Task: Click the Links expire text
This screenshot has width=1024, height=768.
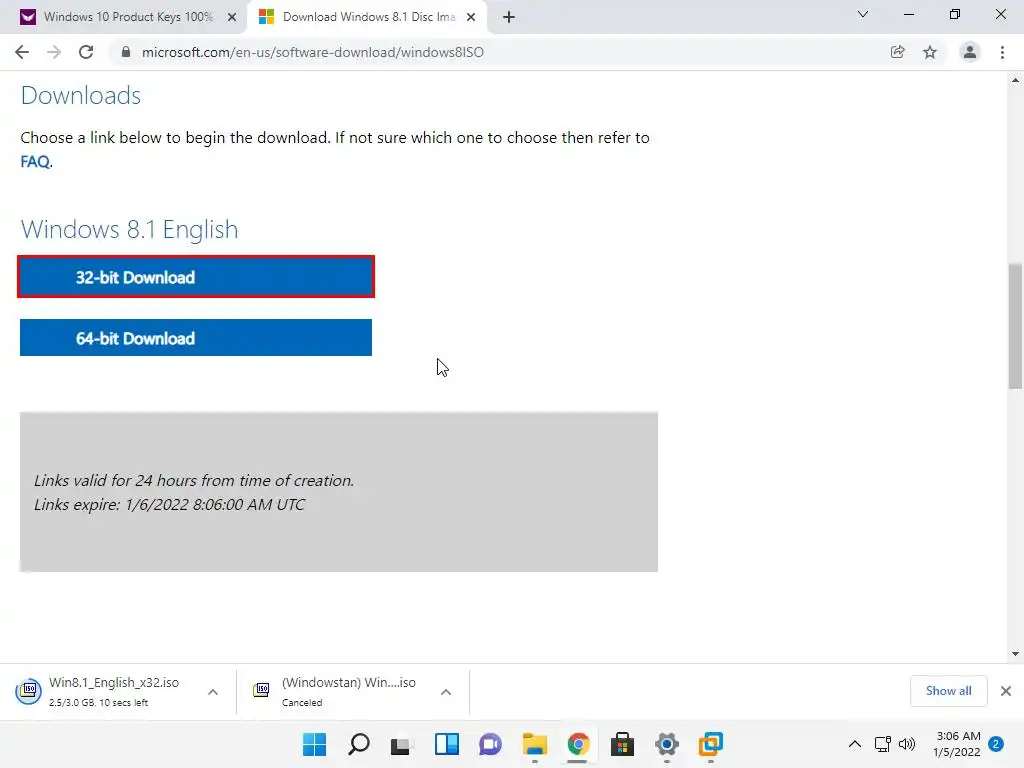Action: point(169,505)
